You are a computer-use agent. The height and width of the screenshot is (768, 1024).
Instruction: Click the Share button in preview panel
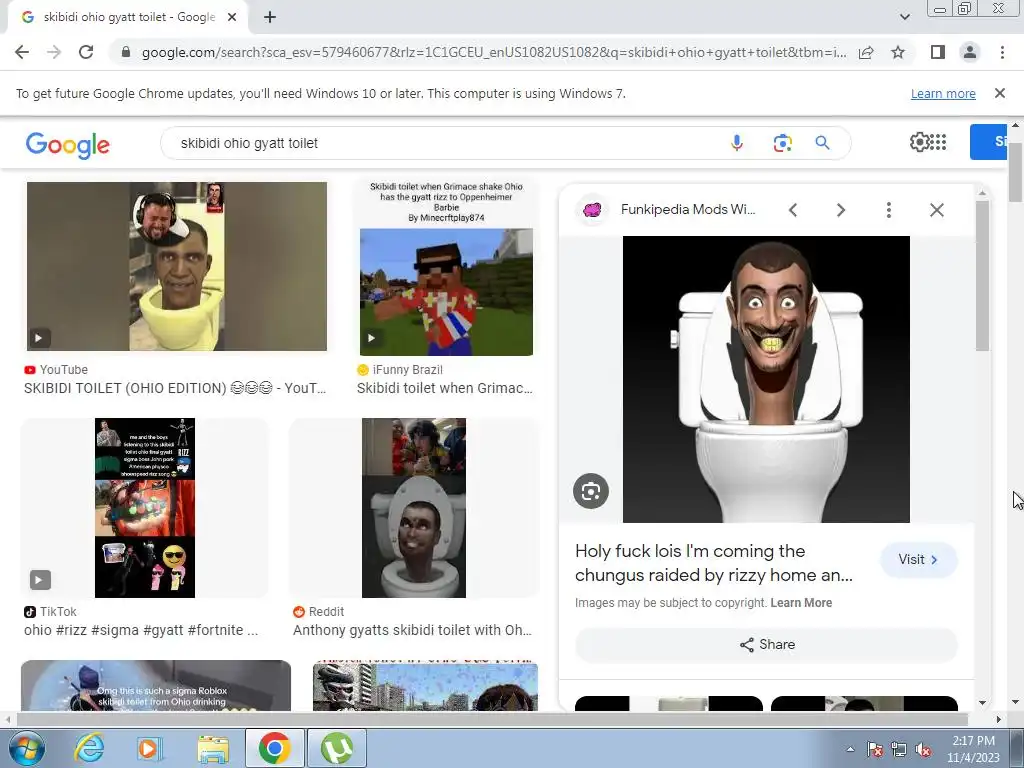pyautogui.click(x=766, y=645)
